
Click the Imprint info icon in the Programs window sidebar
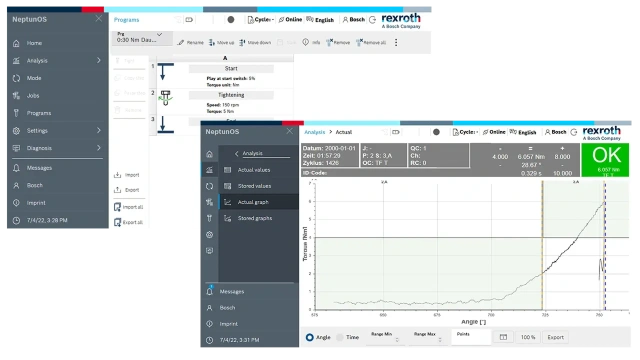16,203
